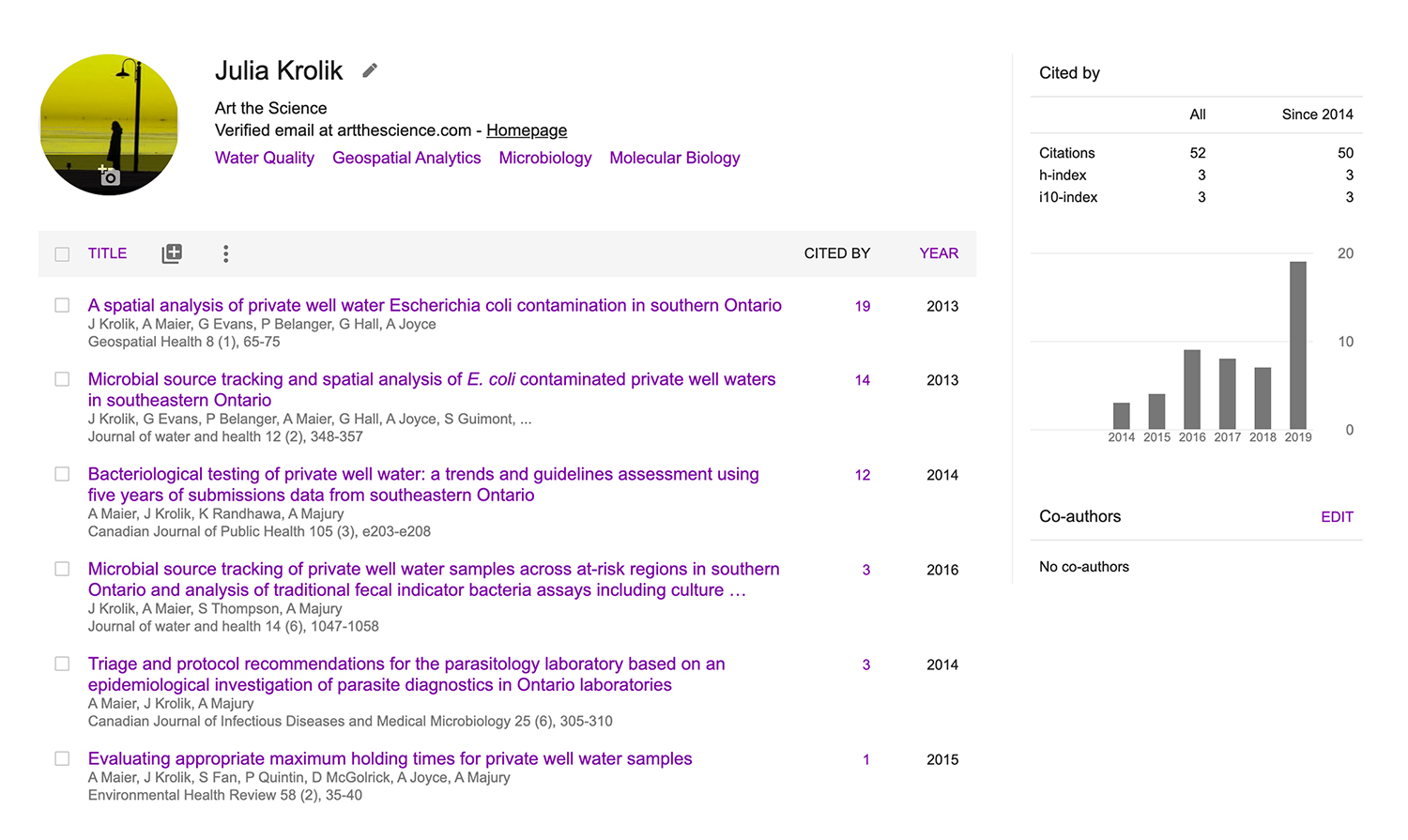Viewport: 1408px width, 840px height.
Task: Click 'Journal of water and health 12 (2), 348-357' text
Action: point(225,436)
